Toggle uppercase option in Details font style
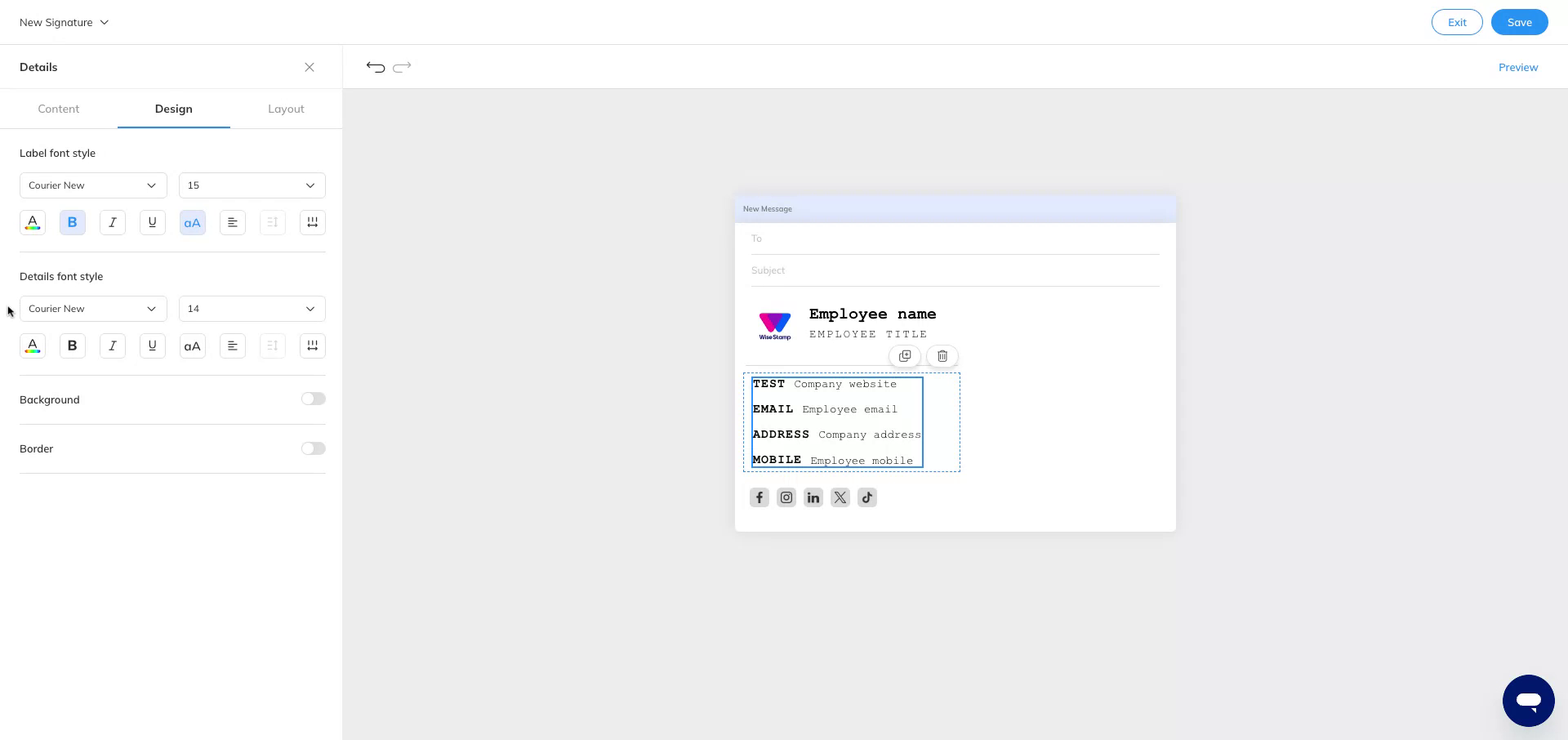Image resolution: width=1568 pixels, height=740 pixels. (192, 345)
